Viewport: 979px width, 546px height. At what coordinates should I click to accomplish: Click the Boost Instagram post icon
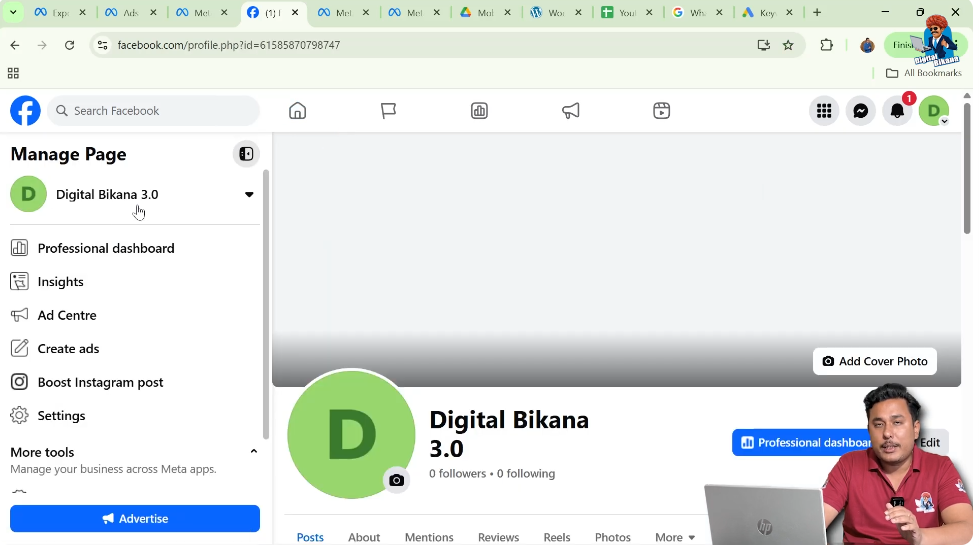[x=19, y=382]
